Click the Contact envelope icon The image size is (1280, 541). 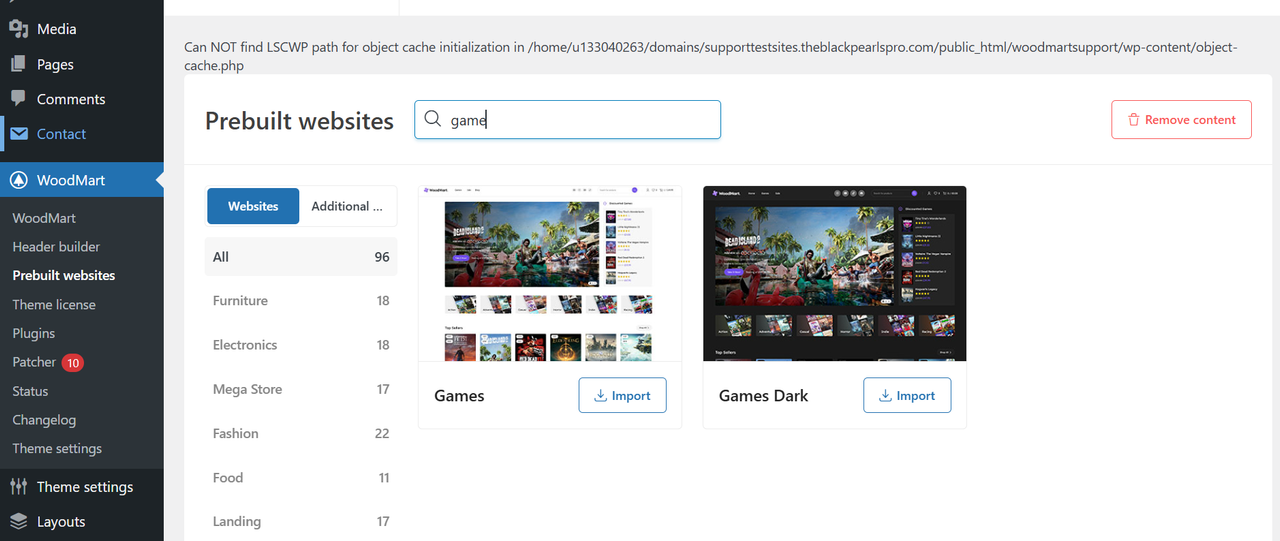click(18, 134)
